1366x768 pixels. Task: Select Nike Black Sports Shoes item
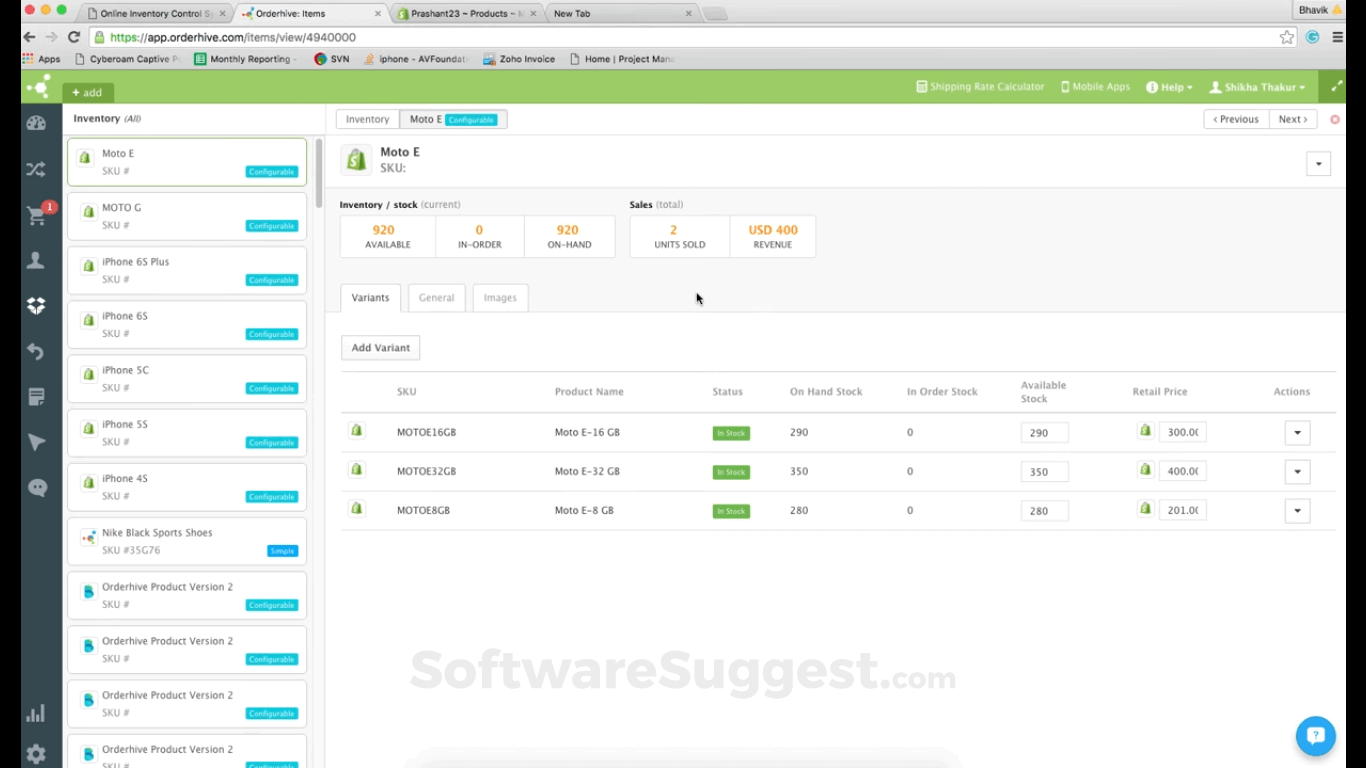187,541
